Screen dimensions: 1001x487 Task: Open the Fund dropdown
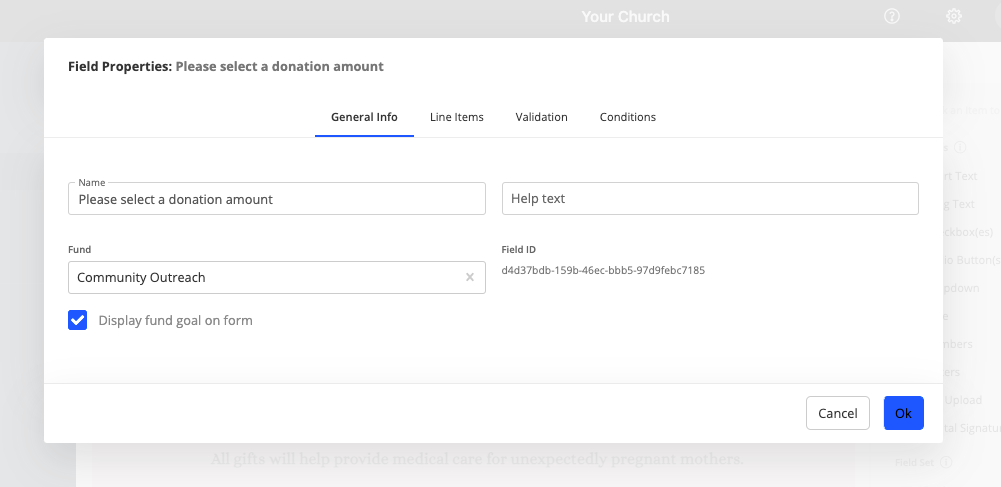265,277
